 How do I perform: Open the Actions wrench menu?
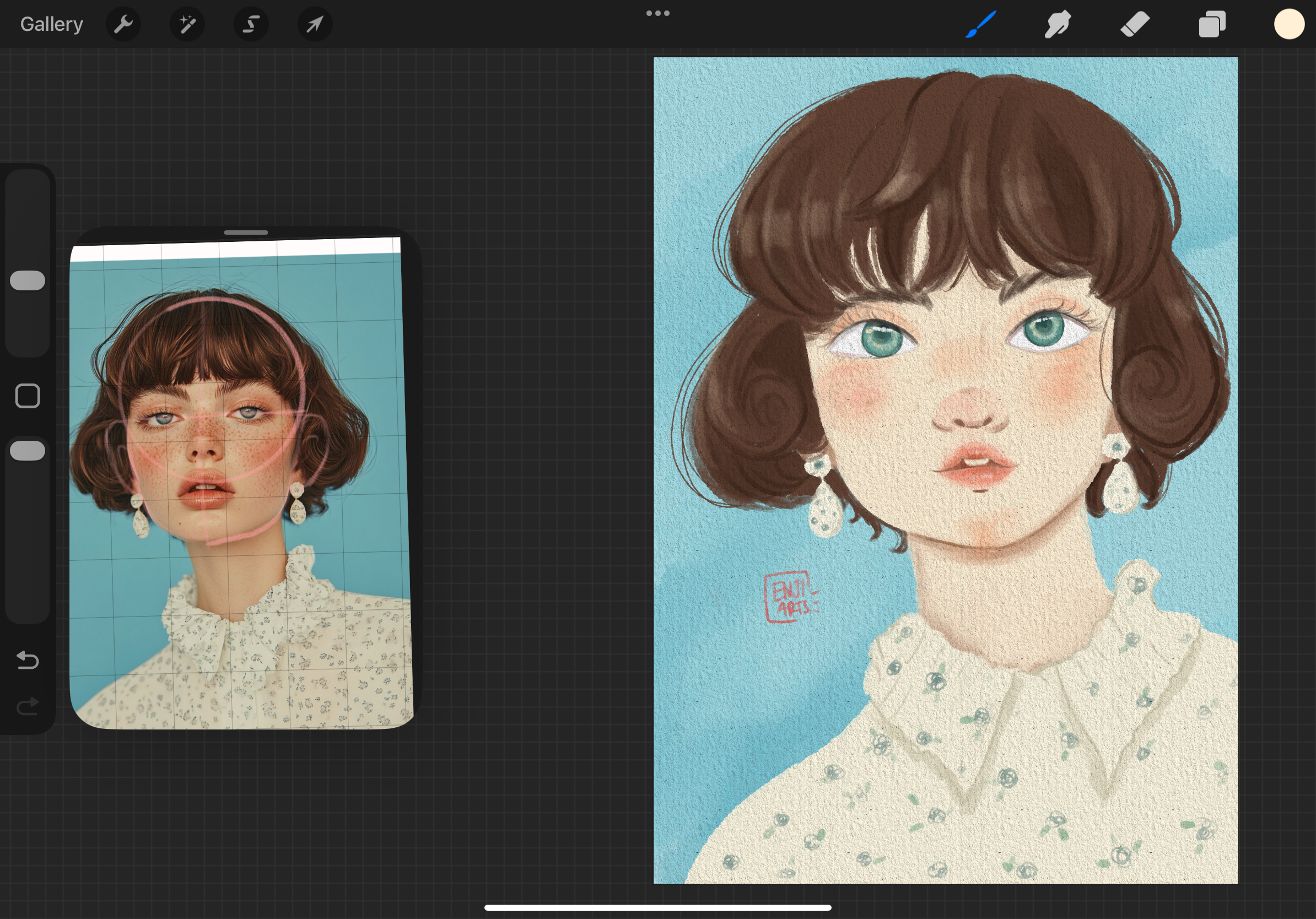point(123,24)
